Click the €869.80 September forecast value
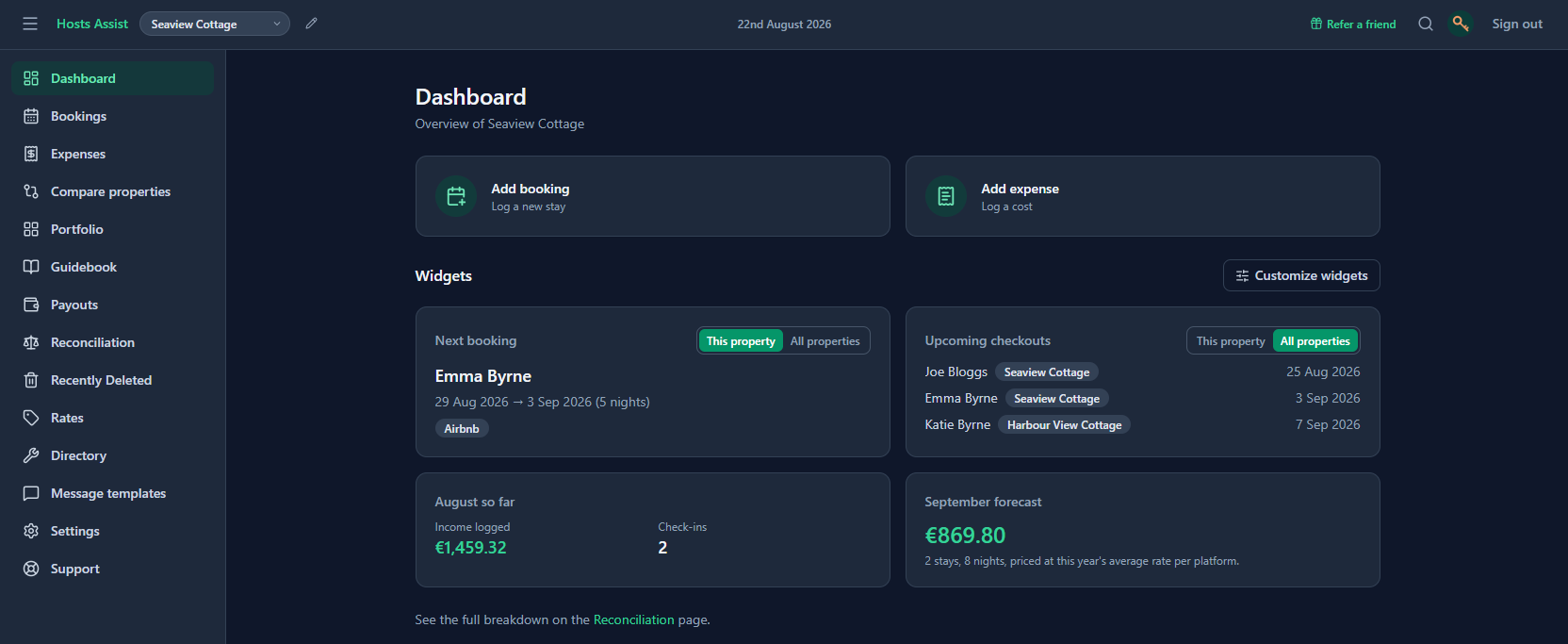Screen dimensions: 1568x644 965,536
